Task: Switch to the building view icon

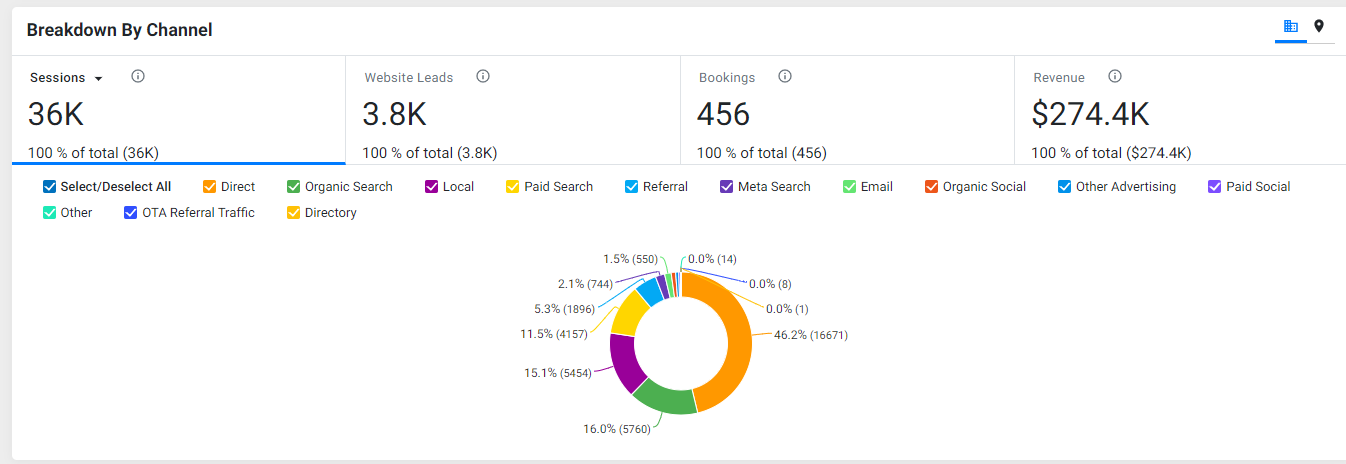Action: [1290, 27]
